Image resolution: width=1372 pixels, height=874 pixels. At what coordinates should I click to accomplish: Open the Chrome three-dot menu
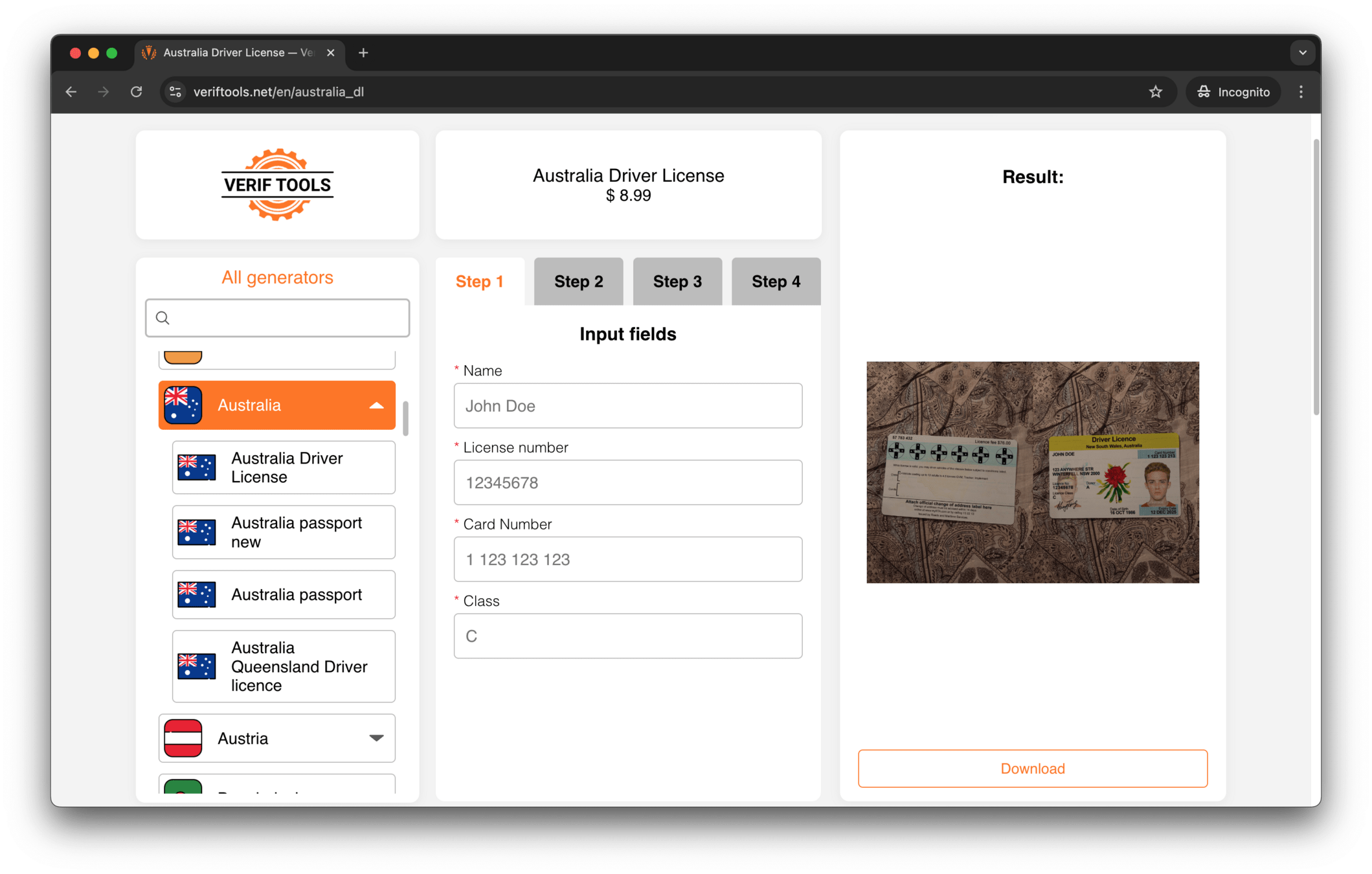point(1301,92)
